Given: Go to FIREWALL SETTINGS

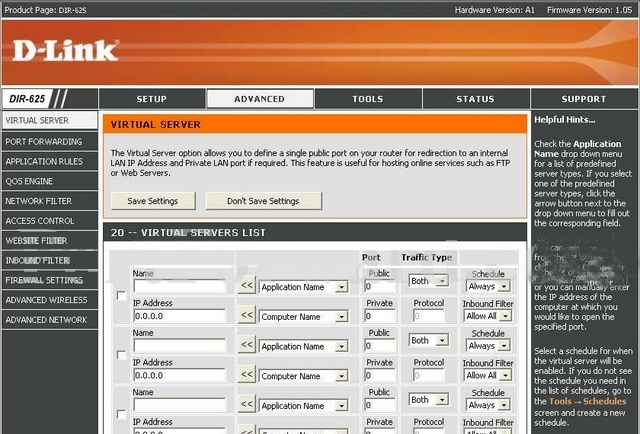Looking at the screenshot, I should 49,280.
